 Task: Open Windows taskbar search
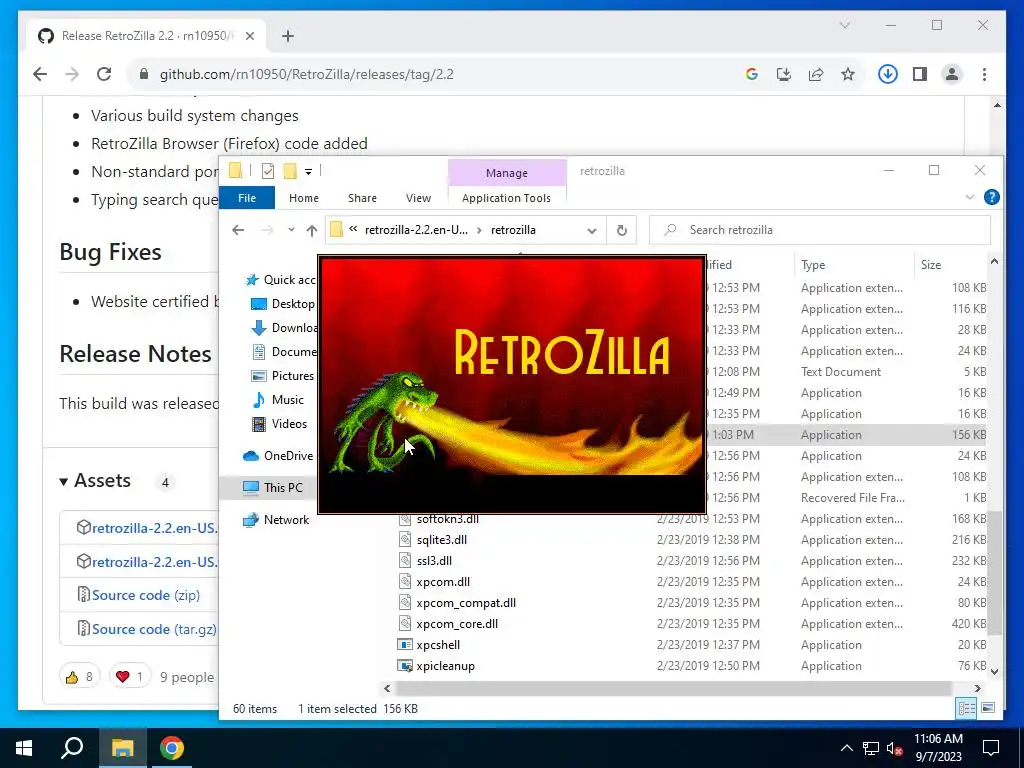pyautogui.click(x=72, y=748)
